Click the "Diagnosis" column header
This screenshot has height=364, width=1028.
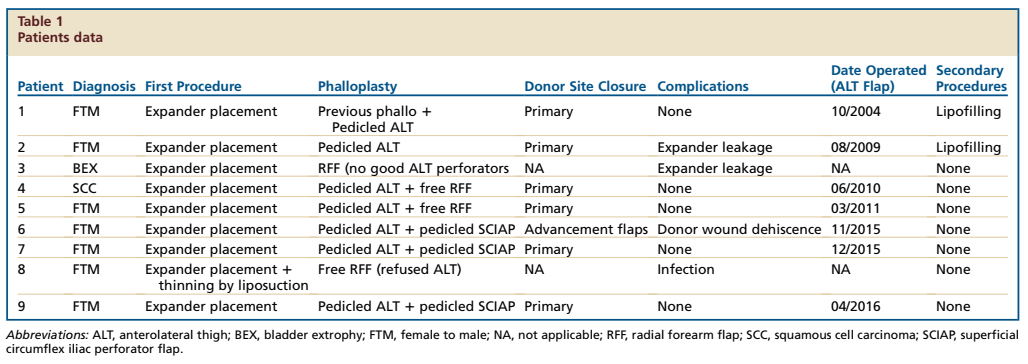click(105, 87)
